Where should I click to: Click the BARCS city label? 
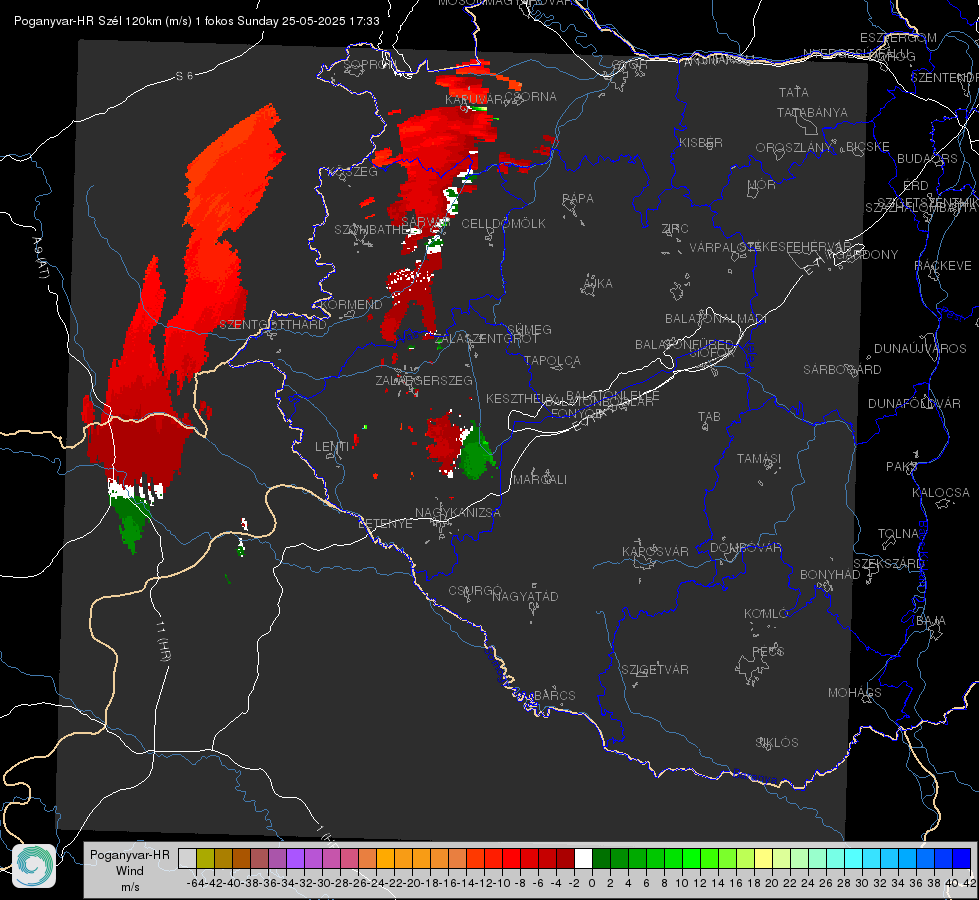(x=554, y=695)
